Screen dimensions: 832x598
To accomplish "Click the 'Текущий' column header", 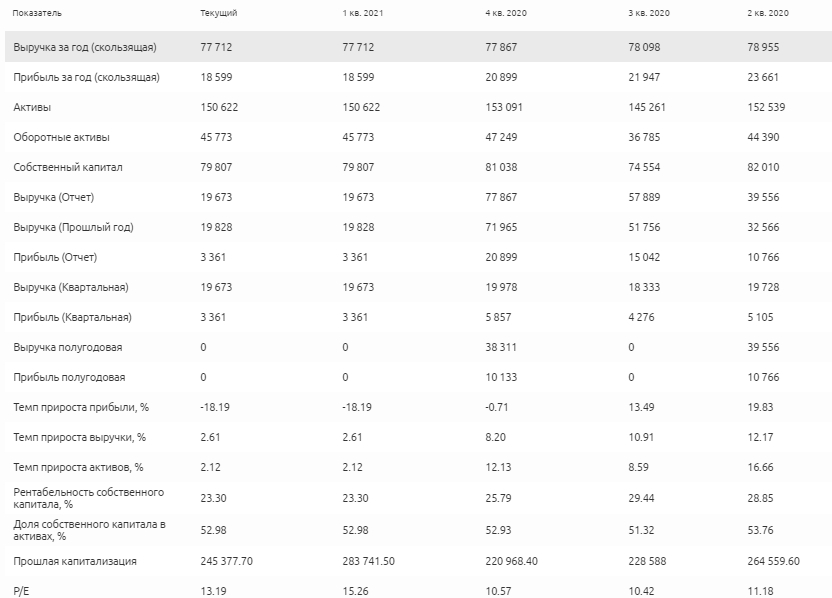I will click(218, 13).
